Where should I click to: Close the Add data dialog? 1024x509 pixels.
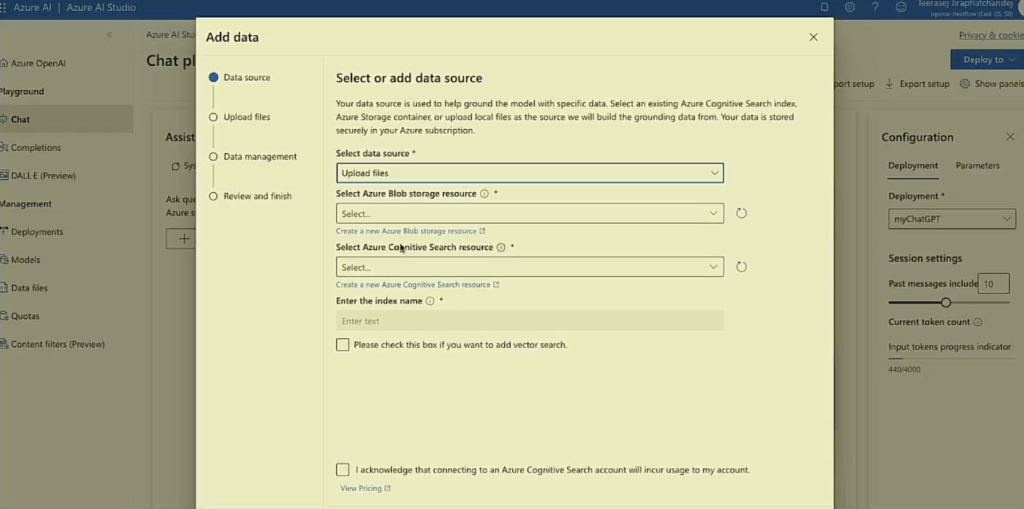pyautogui.click(x=813, y=37)
